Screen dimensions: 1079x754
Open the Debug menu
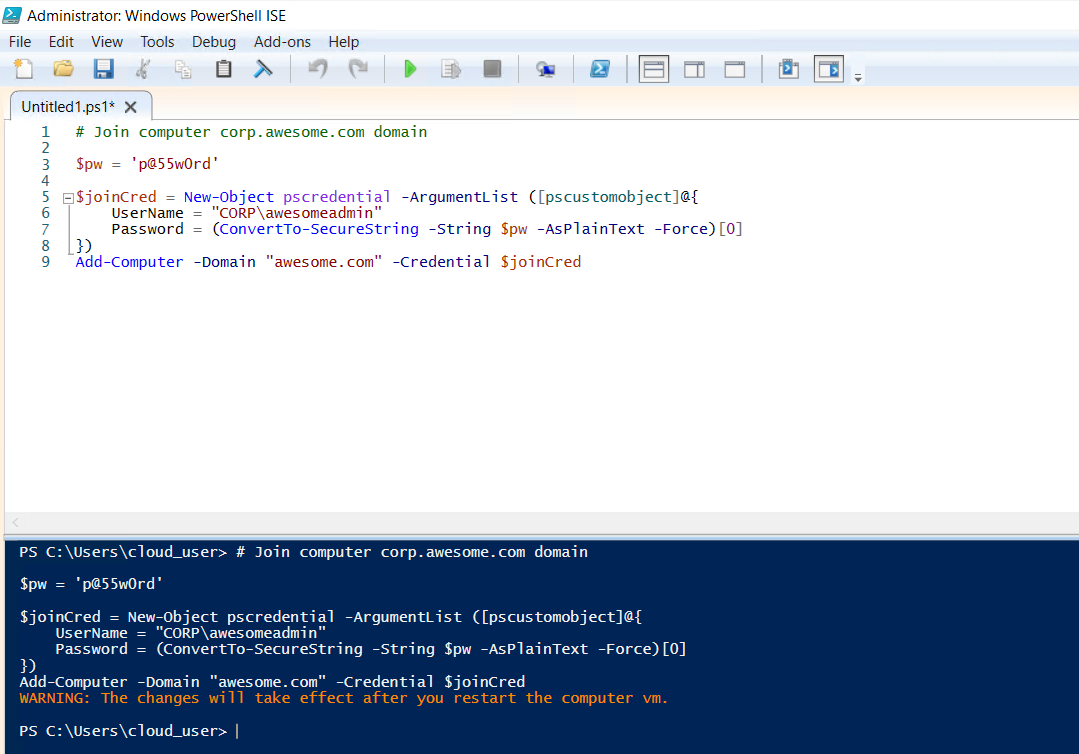tap(214, 42)
